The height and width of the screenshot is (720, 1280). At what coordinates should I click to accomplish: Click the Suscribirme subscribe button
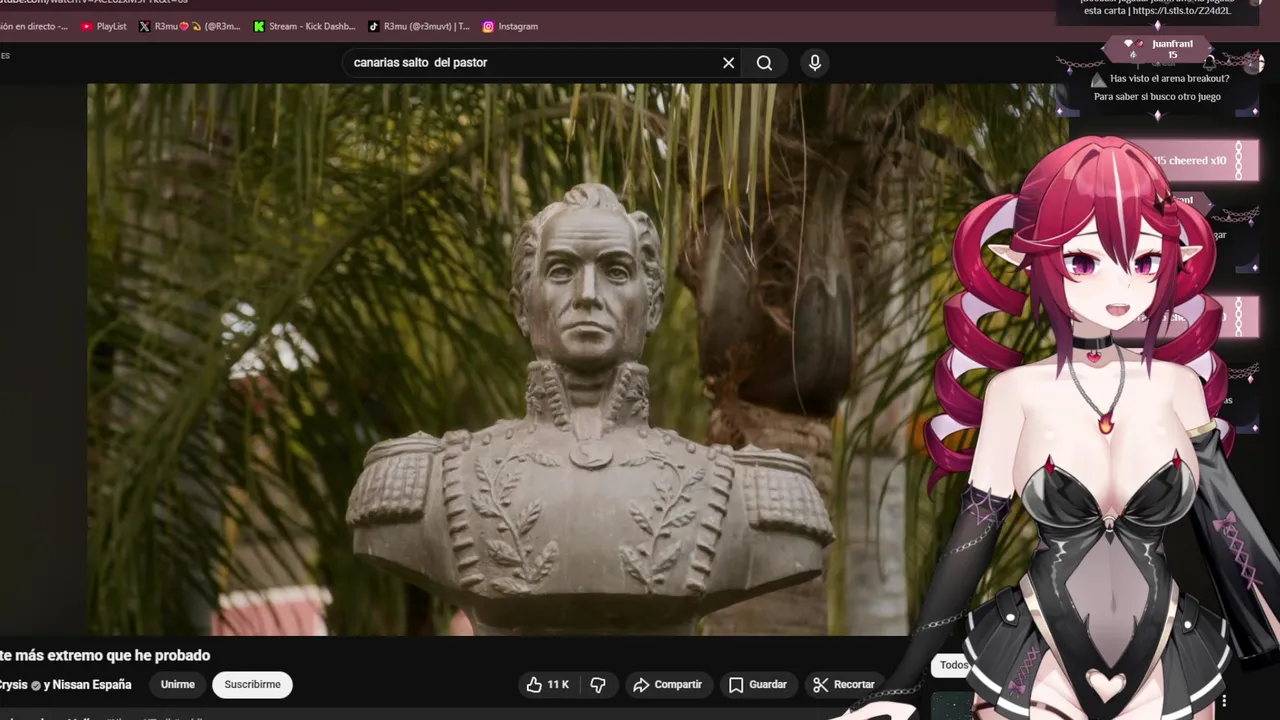click(x=252, y=684)
